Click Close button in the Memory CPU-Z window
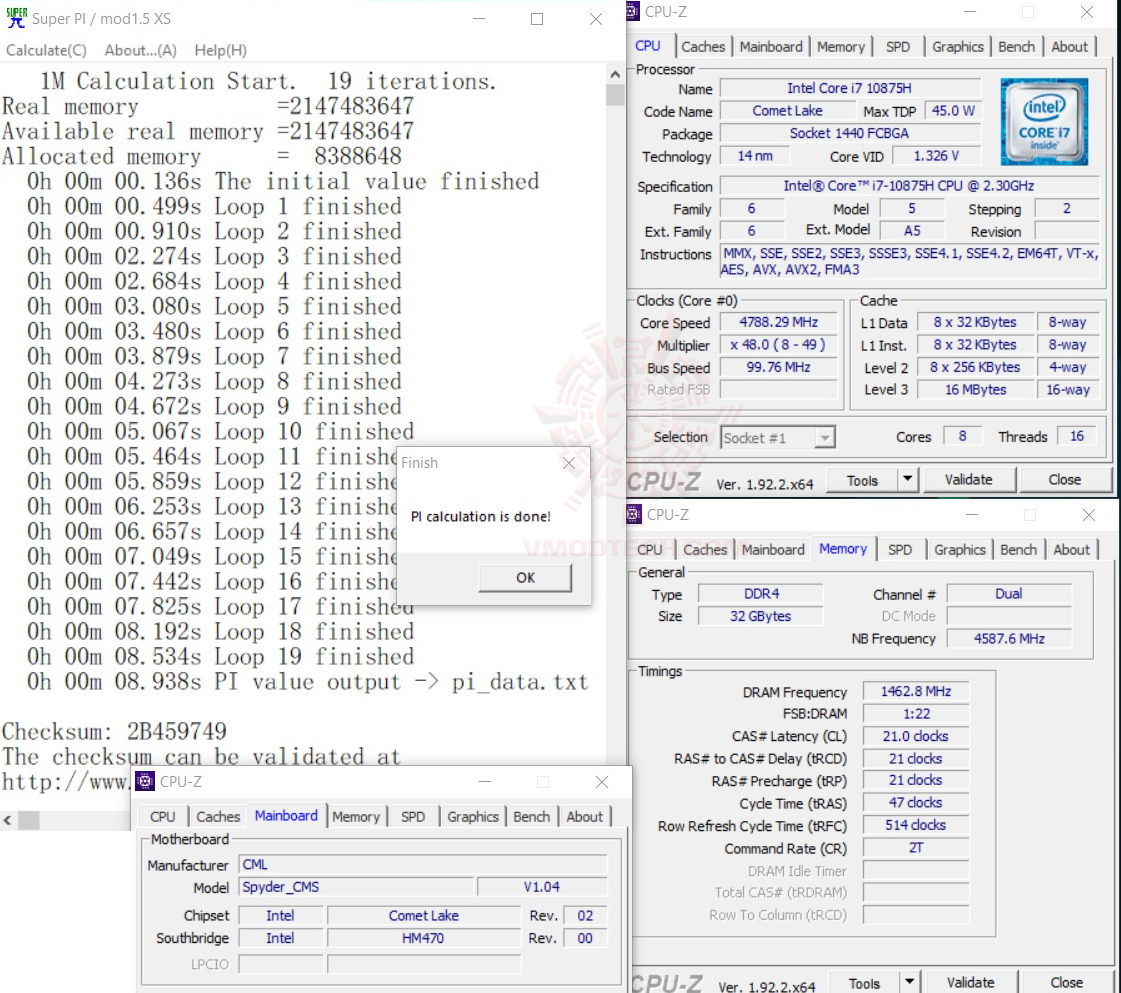This screenshot has height=993, width=1121. [1066, 983]
